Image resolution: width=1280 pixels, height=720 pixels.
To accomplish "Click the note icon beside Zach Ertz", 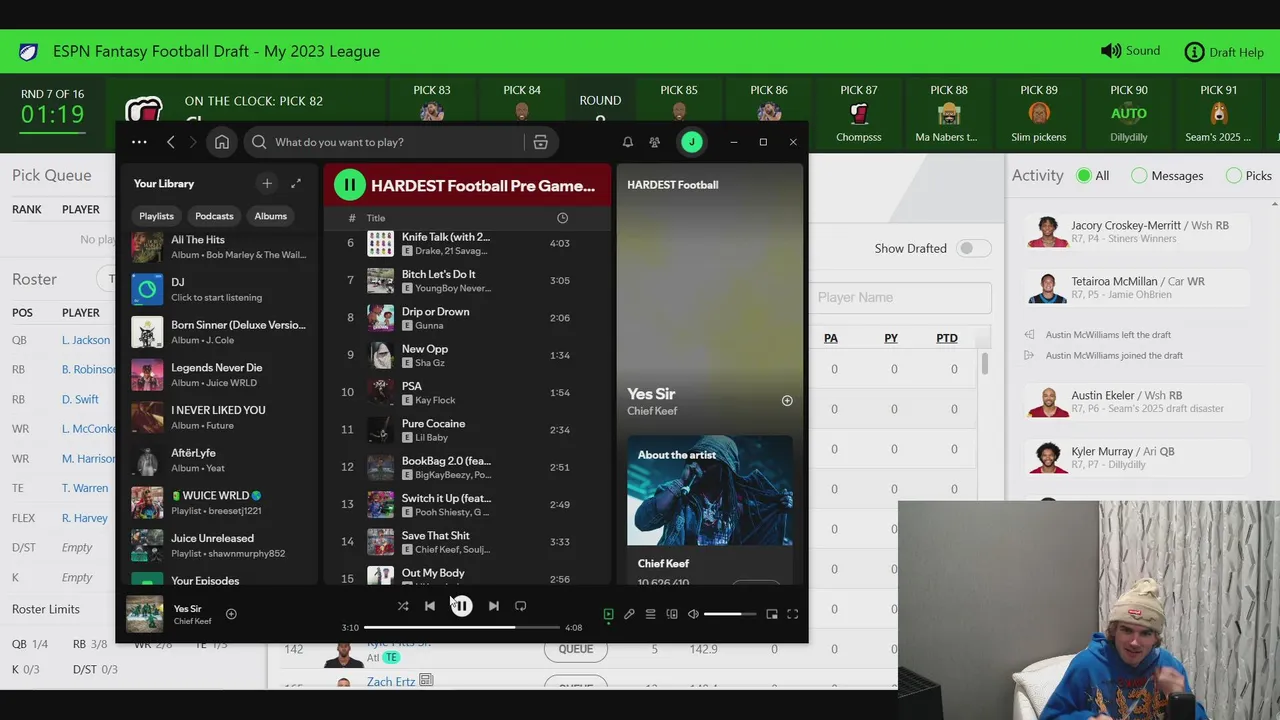I will coord(427,681).
